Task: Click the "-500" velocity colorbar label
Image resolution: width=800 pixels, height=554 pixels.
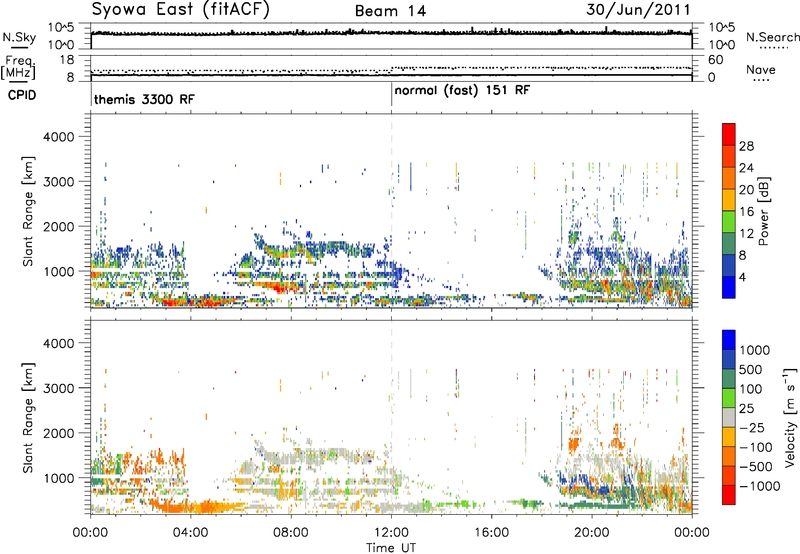Action: (757, 467)
